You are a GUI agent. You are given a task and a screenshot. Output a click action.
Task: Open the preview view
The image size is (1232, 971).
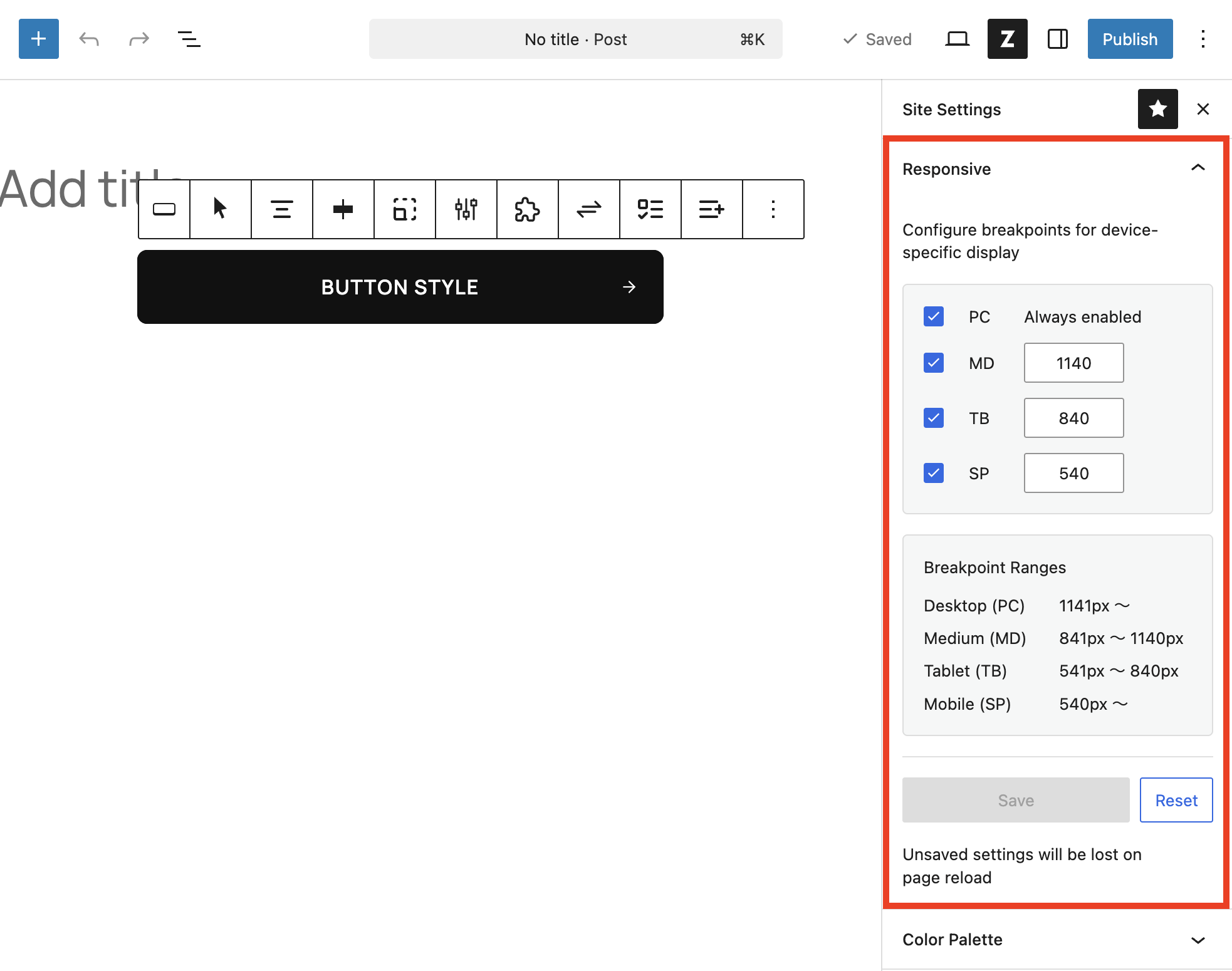click(x=958, y=39)
